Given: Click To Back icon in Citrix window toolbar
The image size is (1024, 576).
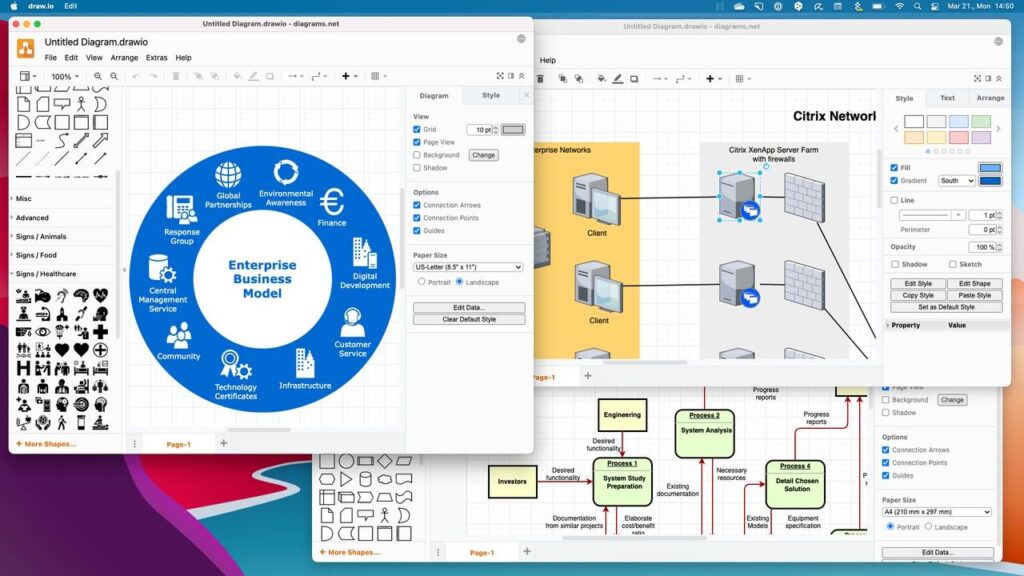Looking at the screenshot, I should (x=579, y=79).
